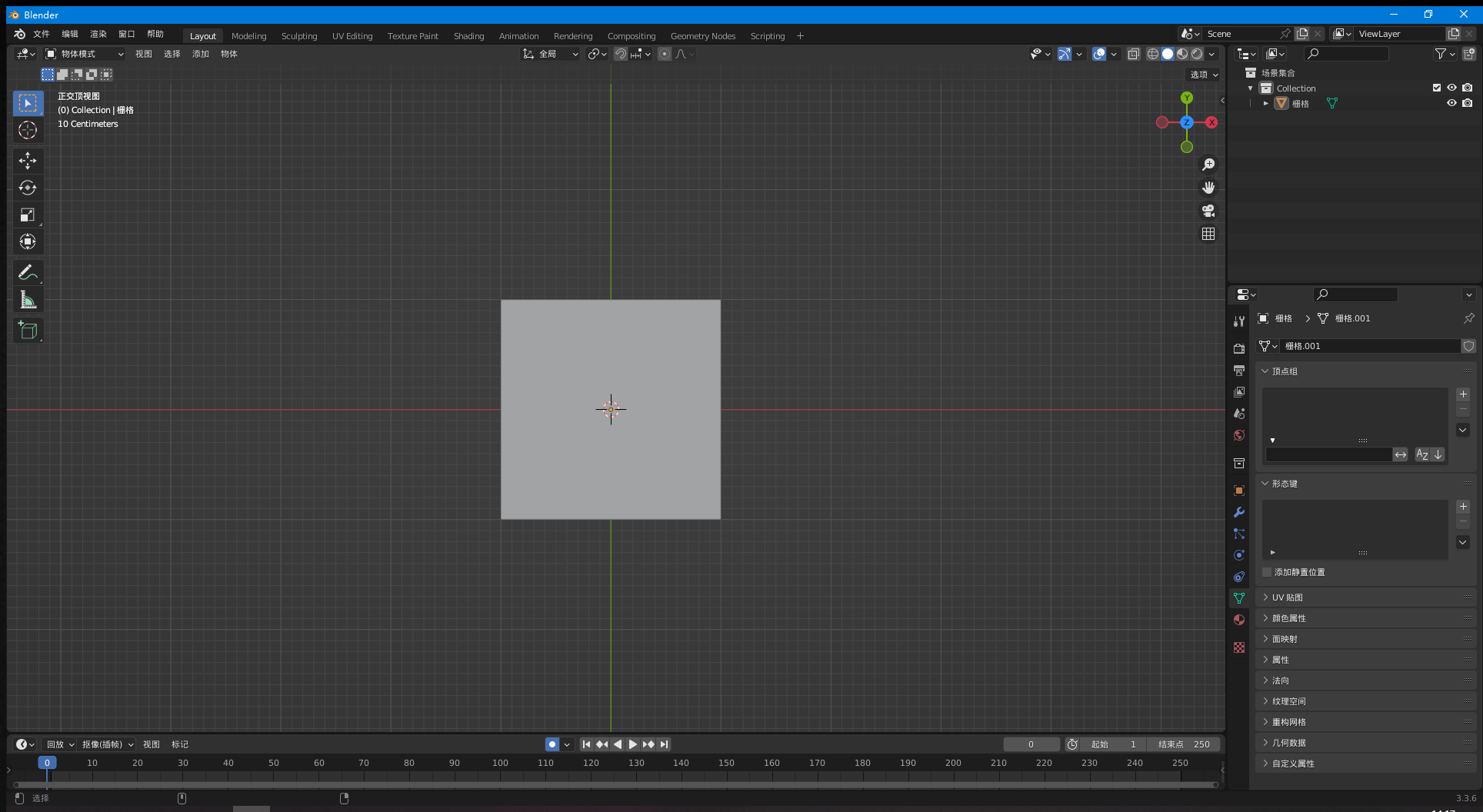Switch perspective/orthographic with the grid icon

pyautogui.click(x=1208, y=234)
